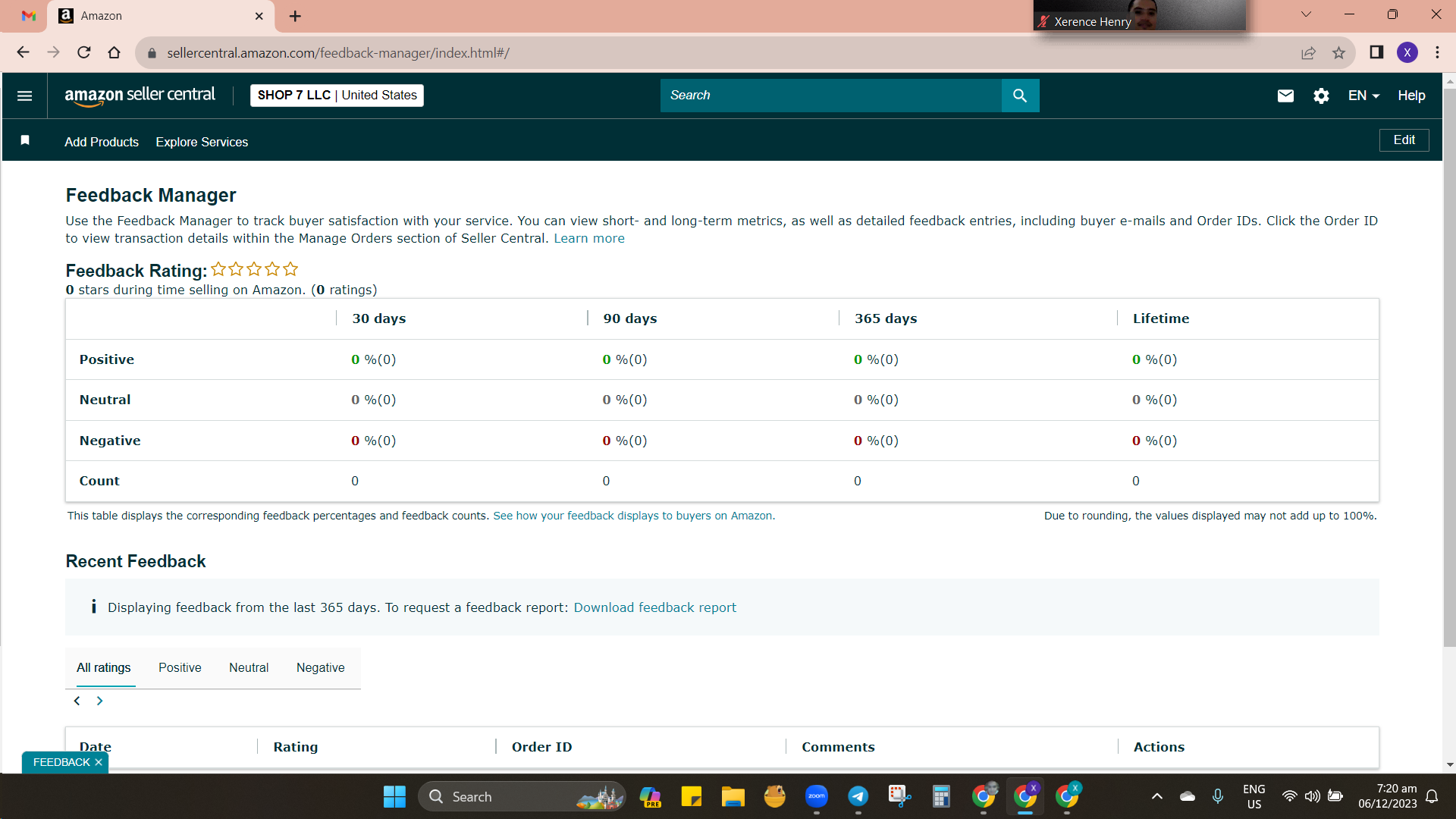Image resolution: width=1456 pixels, height=819 pixels.
Task: Open Telegram from the taskbar
Action: 858,796
